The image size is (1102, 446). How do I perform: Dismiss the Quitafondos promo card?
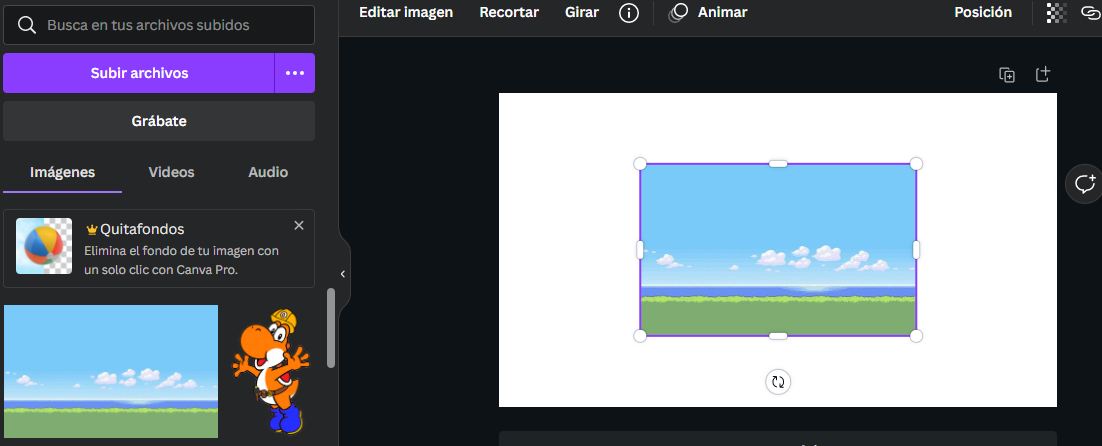click(x=299, y=225)
